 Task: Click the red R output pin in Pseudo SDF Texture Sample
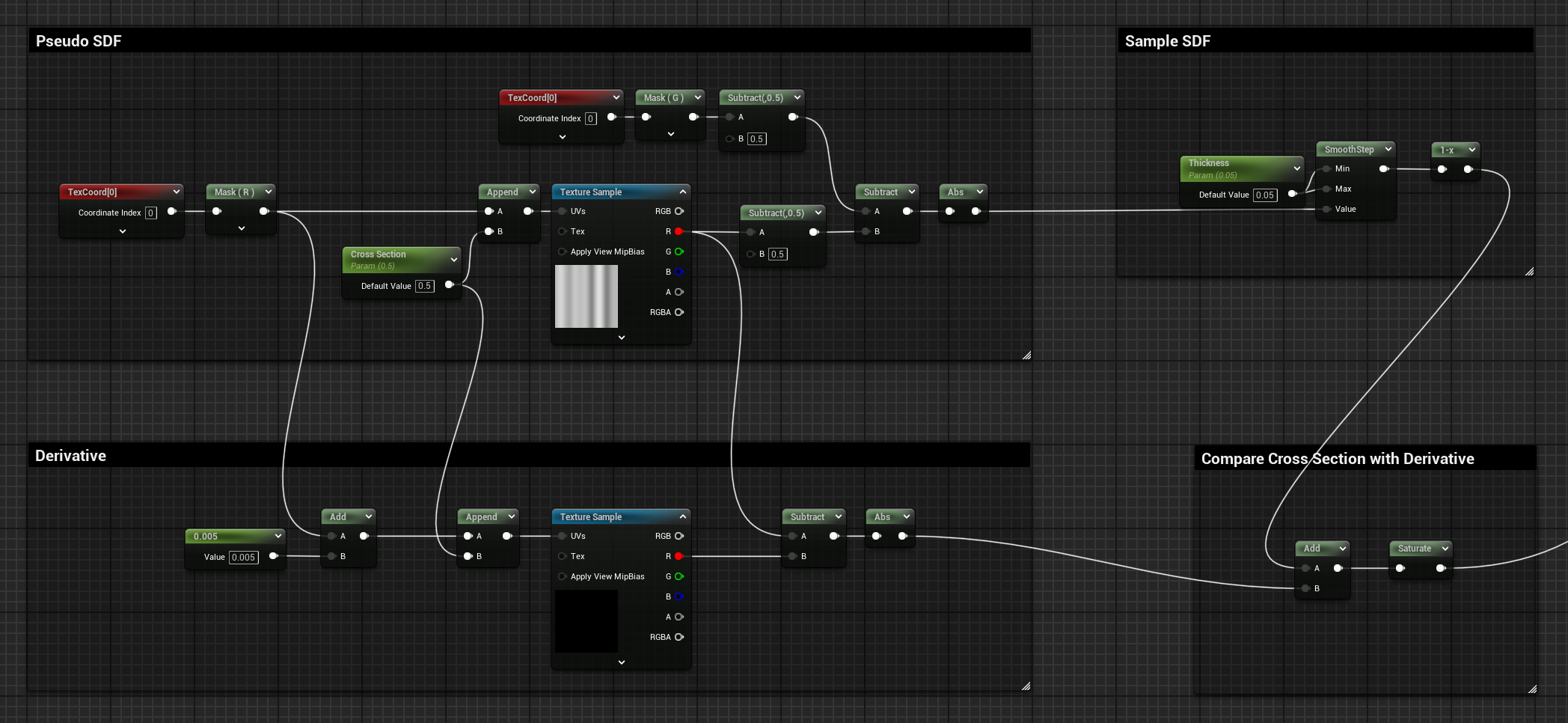pyautogui.click(x=679, y=231)
